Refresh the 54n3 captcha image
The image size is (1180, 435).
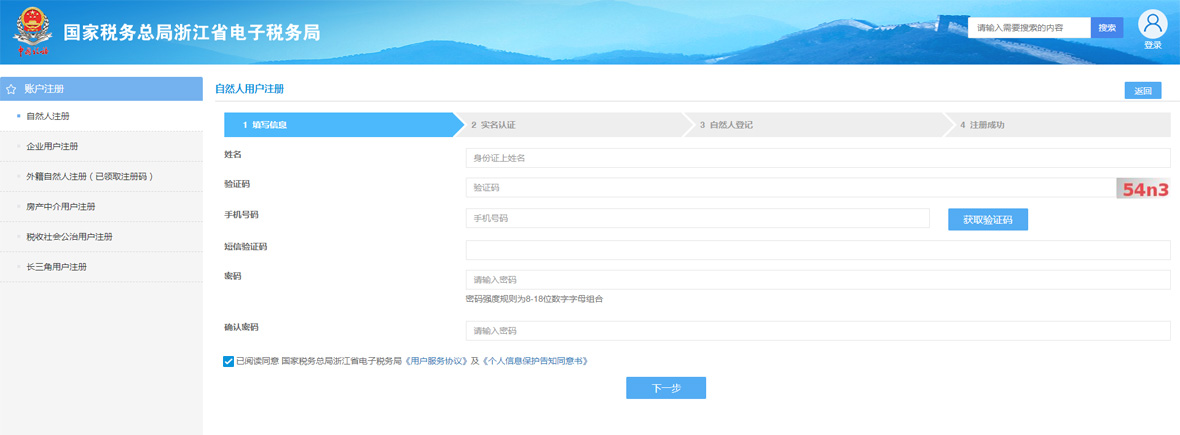point(1143,188)
